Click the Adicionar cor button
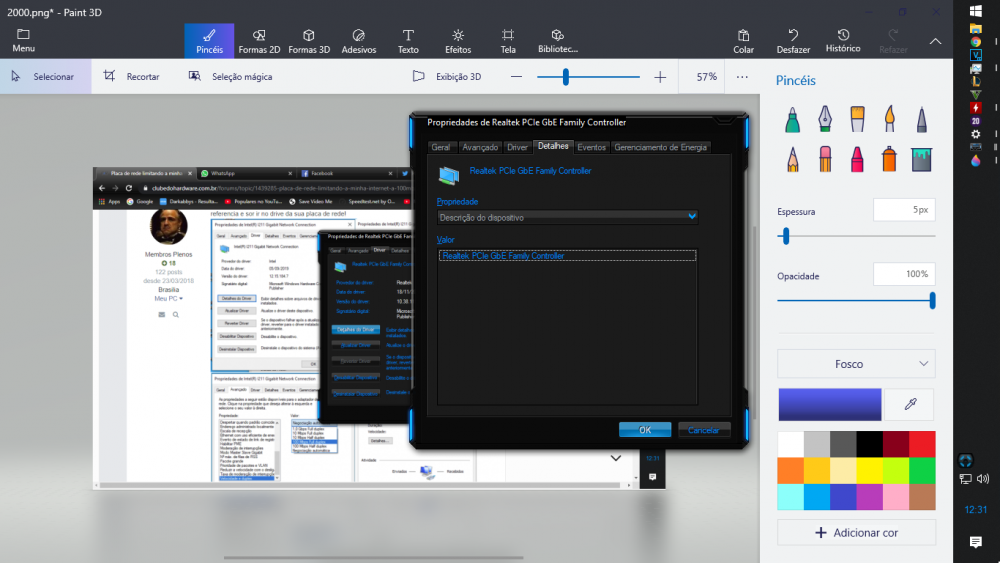This screenshot has width=1000, height=563. click(856, 533)
